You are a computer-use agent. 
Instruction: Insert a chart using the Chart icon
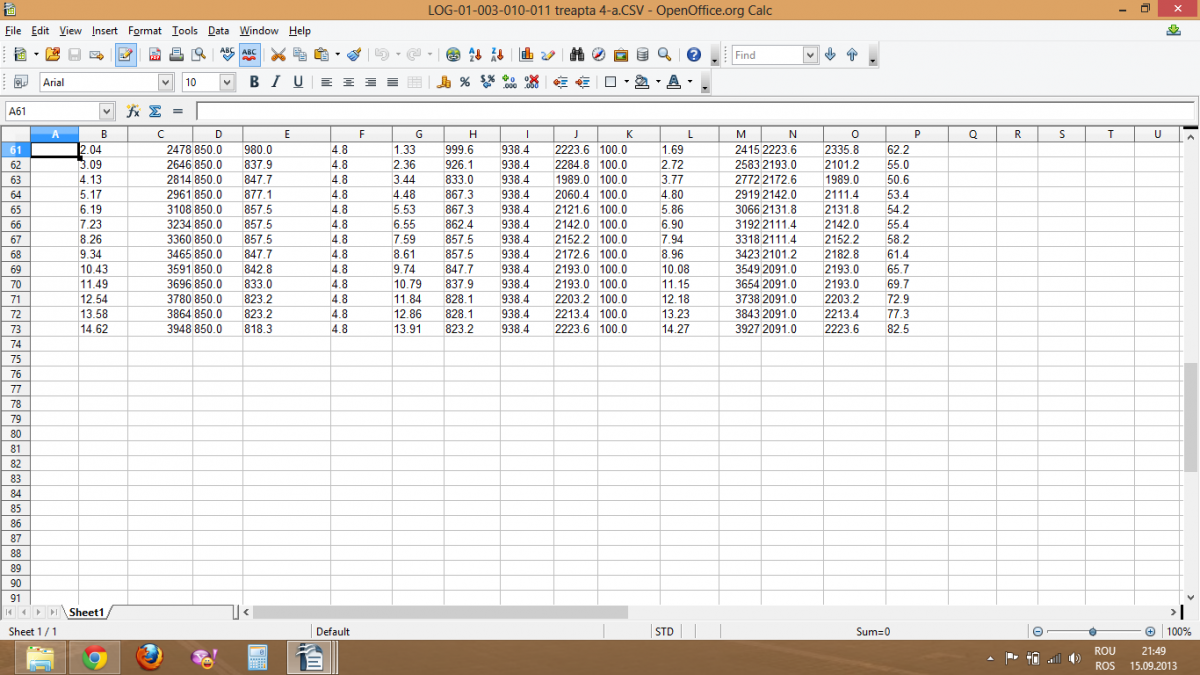click(526, 55)
